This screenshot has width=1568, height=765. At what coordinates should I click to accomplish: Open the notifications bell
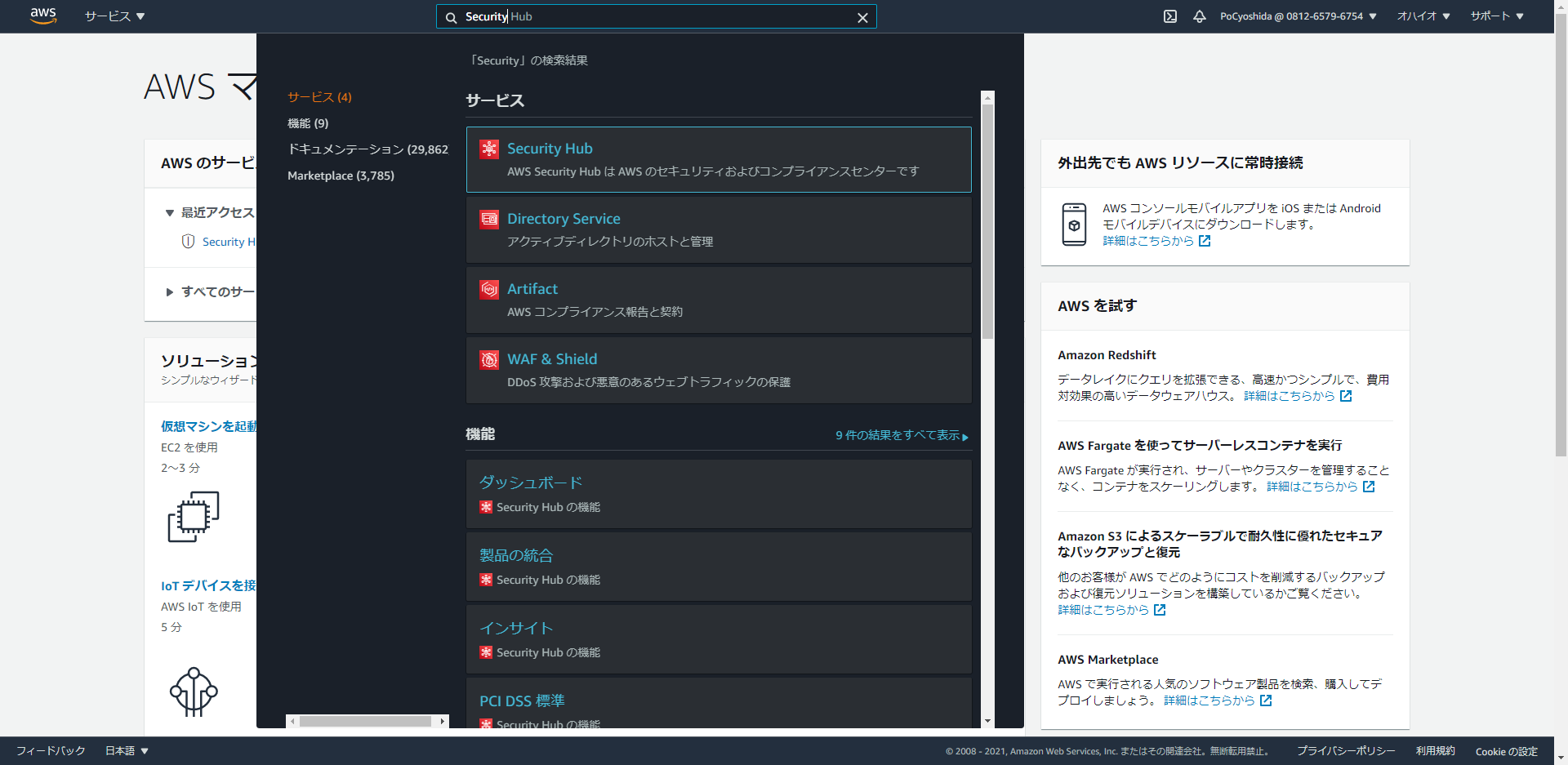[x=1200, y=16]
